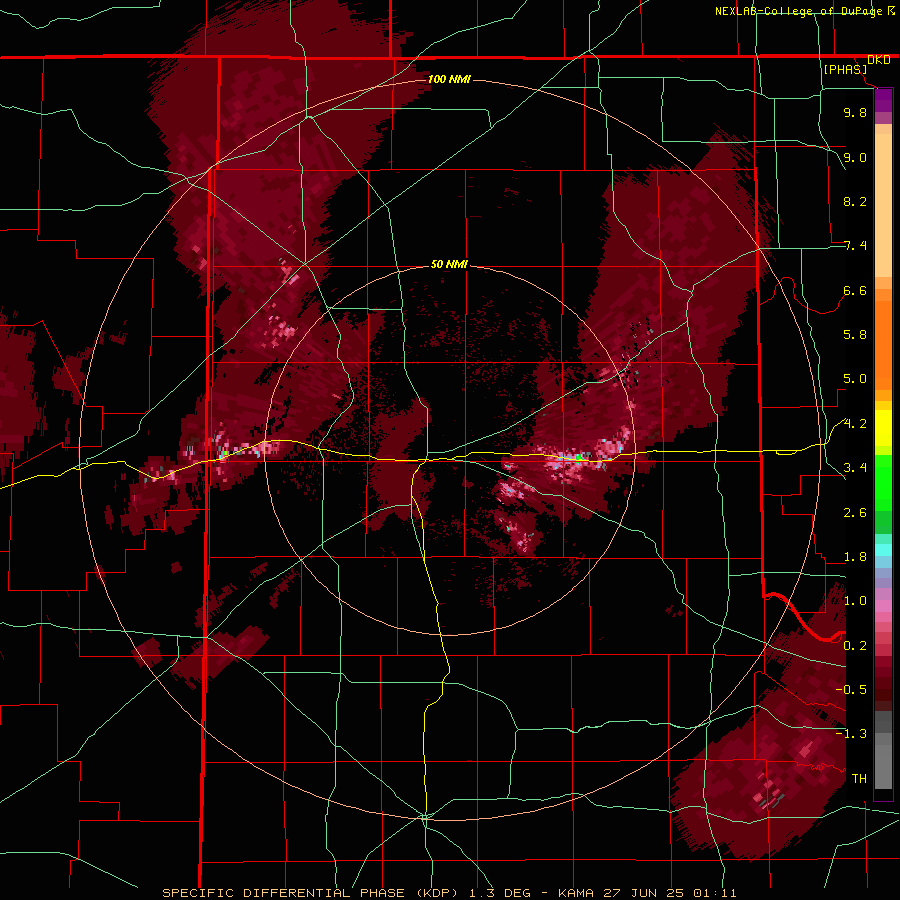Click the 50 NMI range ring label

click(449, 264)
